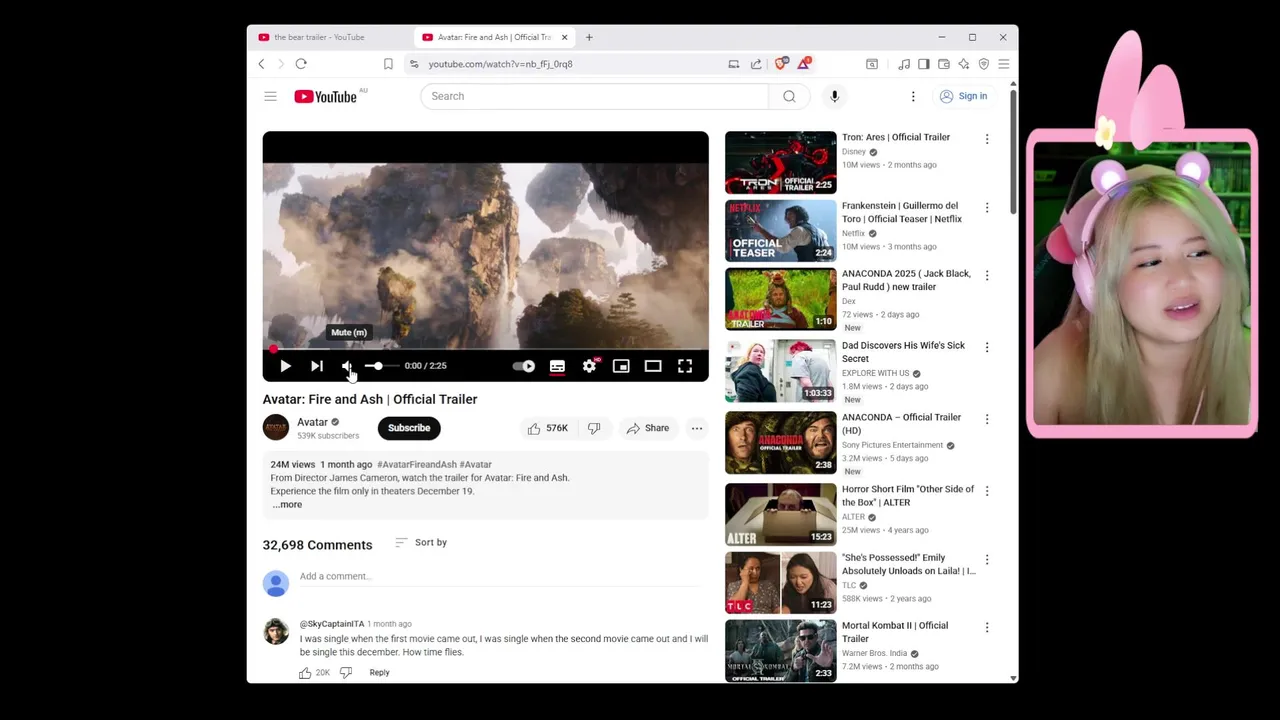Image resolution: width=1280 pixels, height=720 pixels.
Task: Share the Avatar trailer
Action: [x=648, y=428]
